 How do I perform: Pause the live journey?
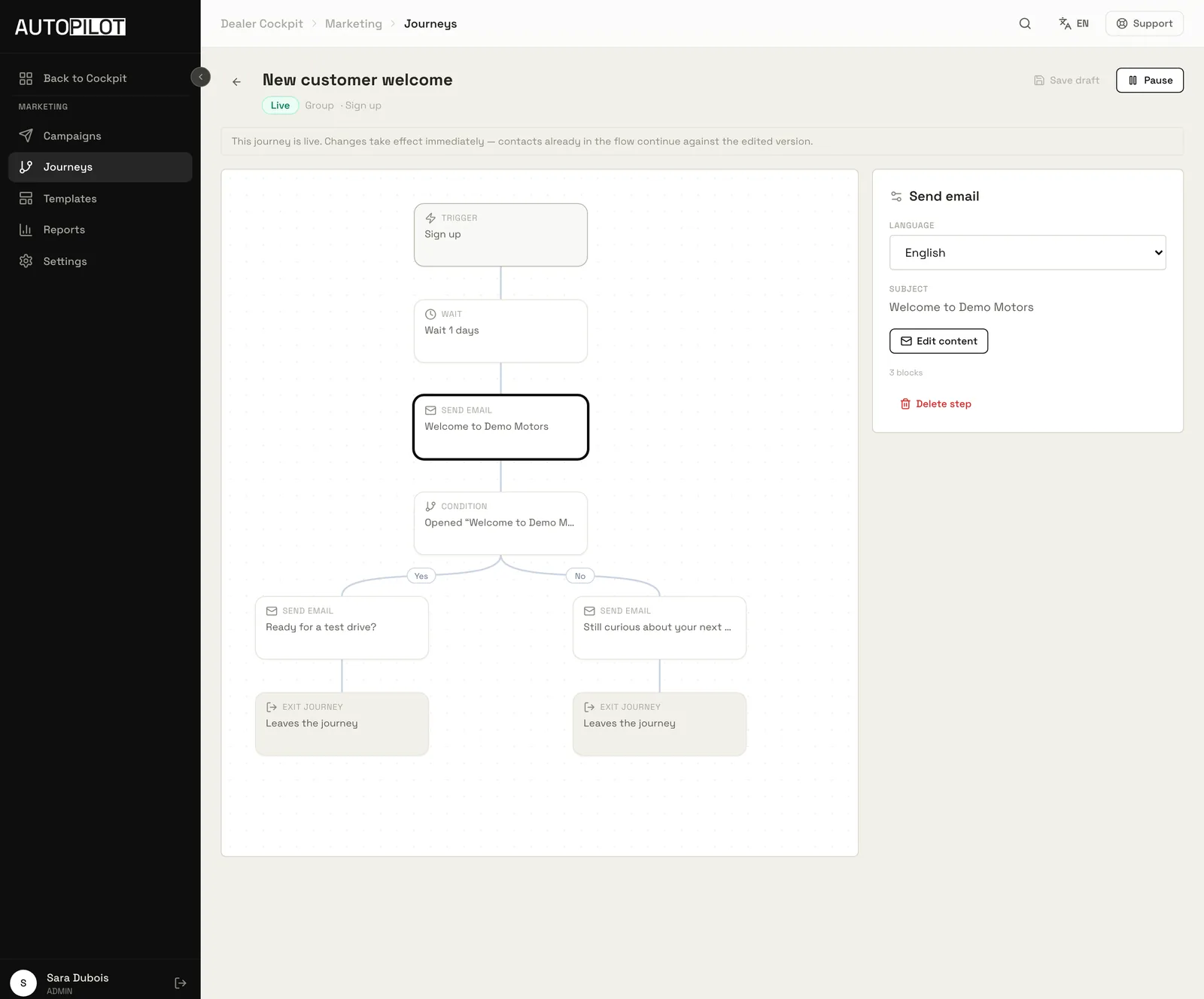[x=1149, y=81]
